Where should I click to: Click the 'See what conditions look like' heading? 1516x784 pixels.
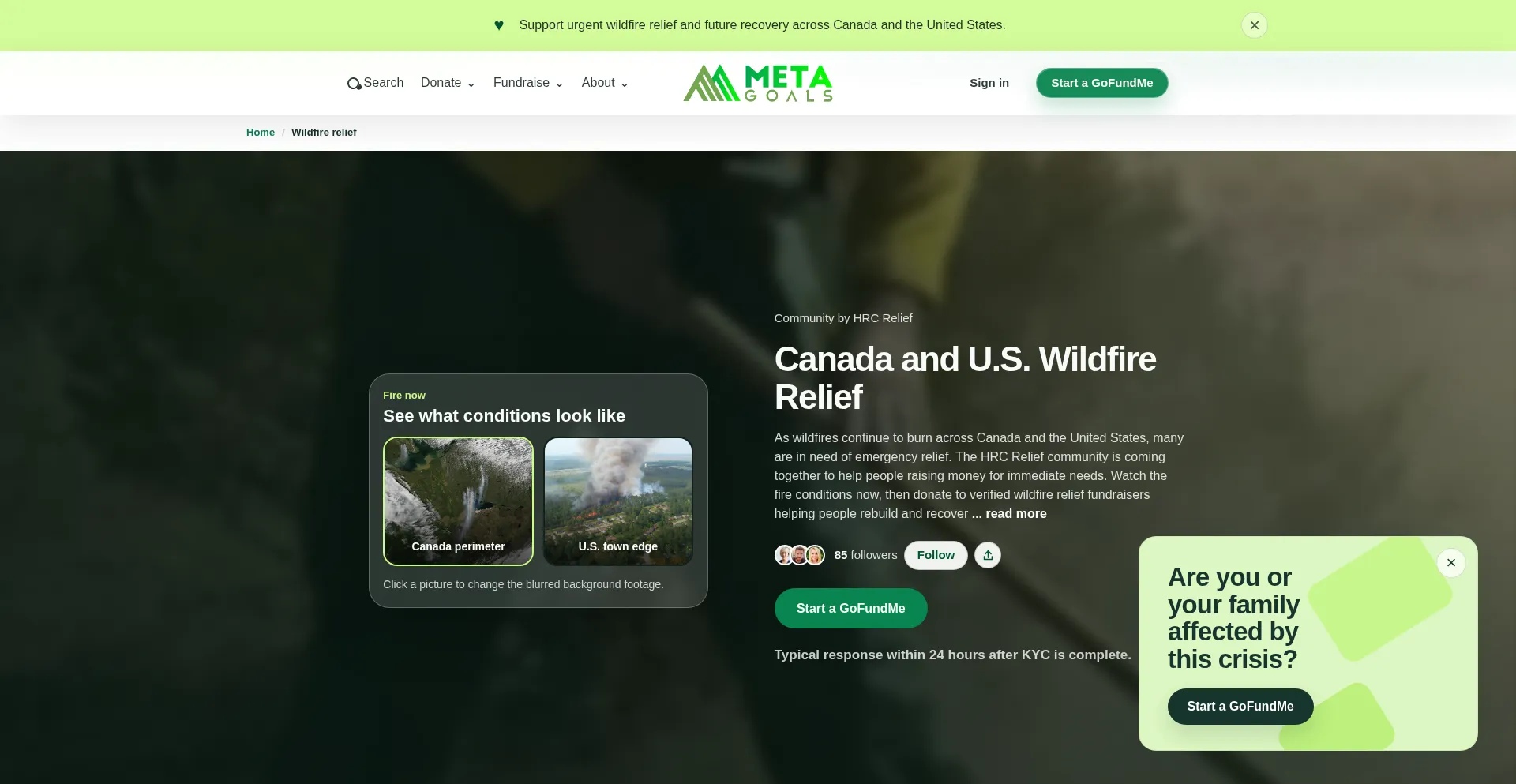(x=505, y=416)
